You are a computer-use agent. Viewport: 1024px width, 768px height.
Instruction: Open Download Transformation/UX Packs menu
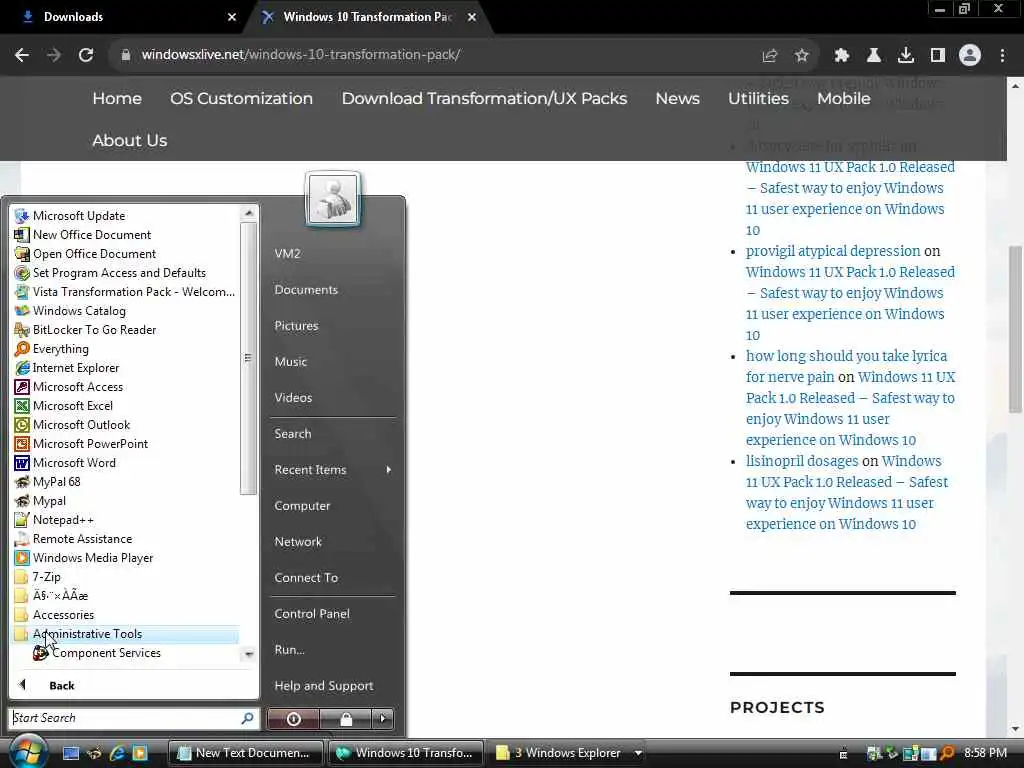[x=484, y=99]
